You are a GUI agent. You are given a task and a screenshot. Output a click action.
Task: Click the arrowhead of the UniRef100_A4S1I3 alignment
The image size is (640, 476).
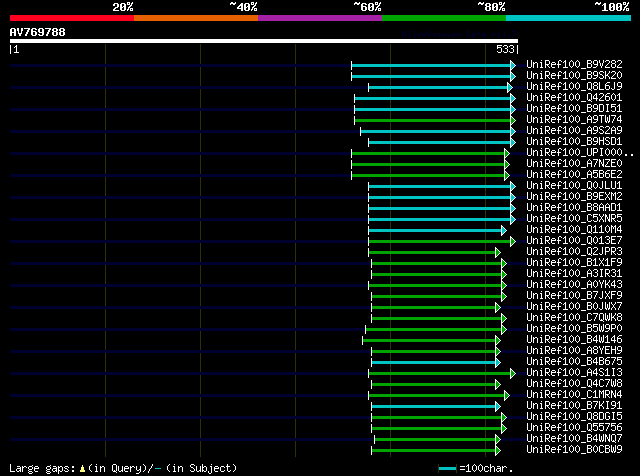click(x=513, y=374)
